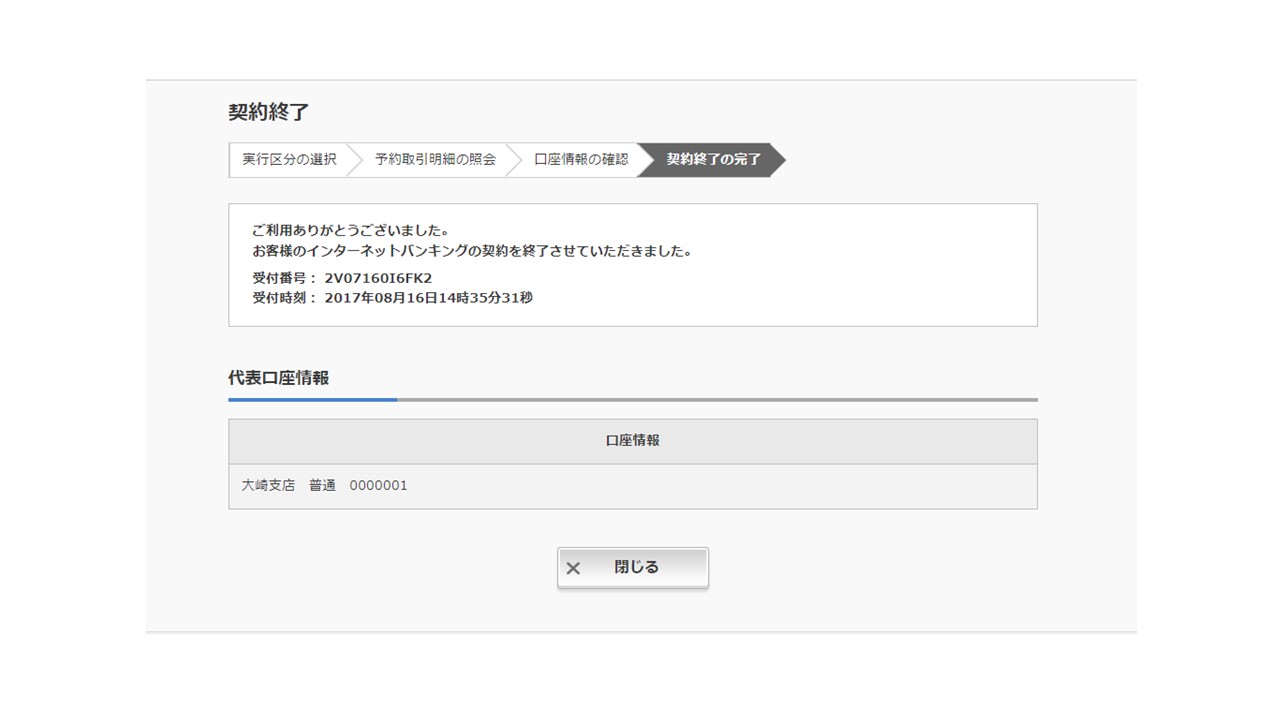Click the 受付時刻 timestamp value
1280x720 pixels.
(428, 297)
